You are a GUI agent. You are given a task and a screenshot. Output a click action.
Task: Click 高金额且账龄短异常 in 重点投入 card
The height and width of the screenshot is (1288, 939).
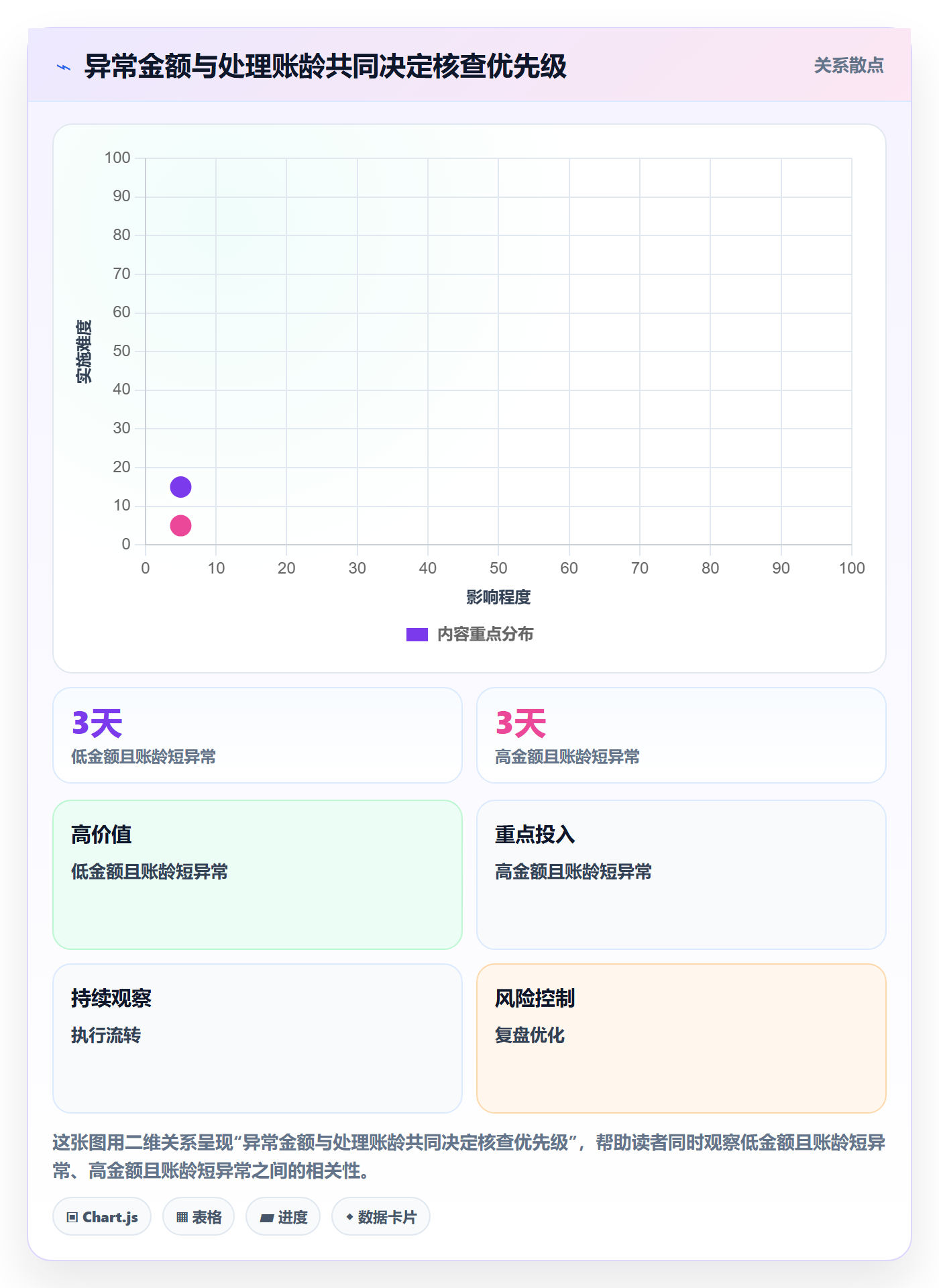pos(573,871)
